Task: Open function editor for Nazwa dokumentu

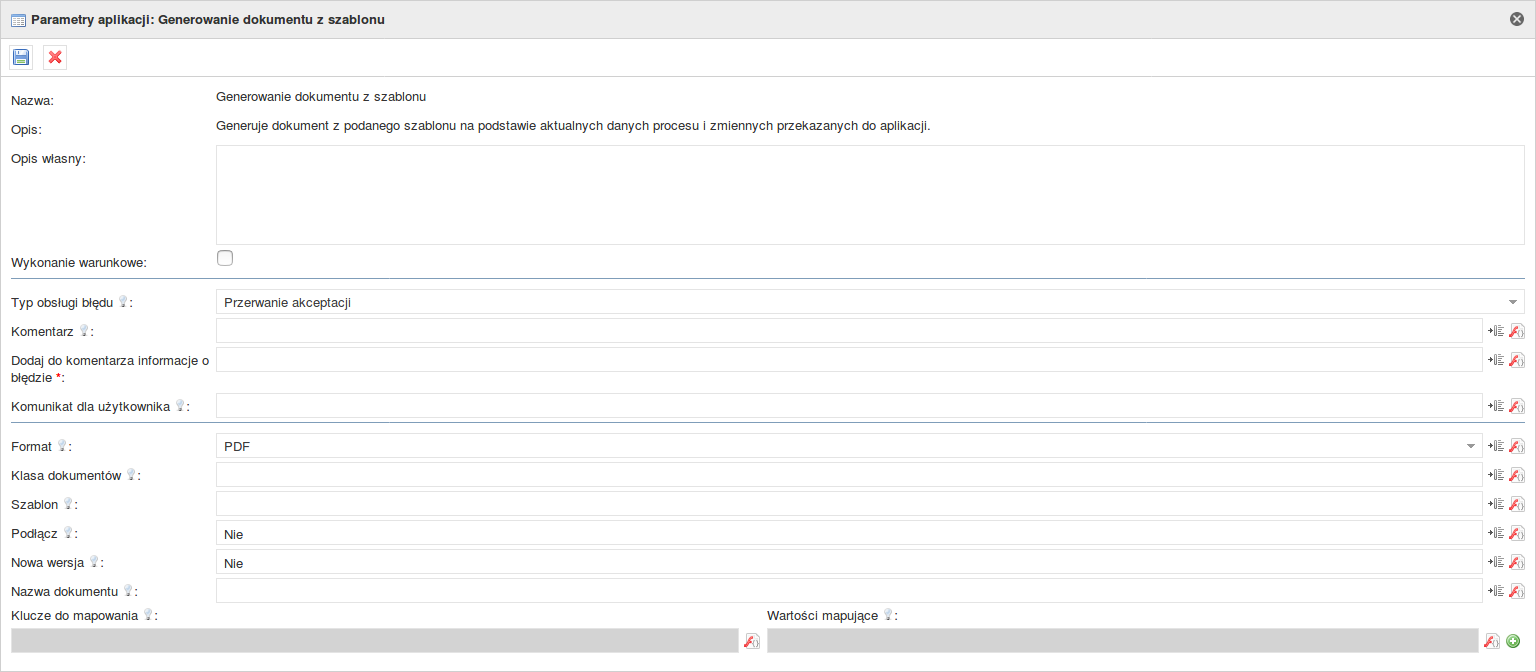Action: [x=1516, y=591]
